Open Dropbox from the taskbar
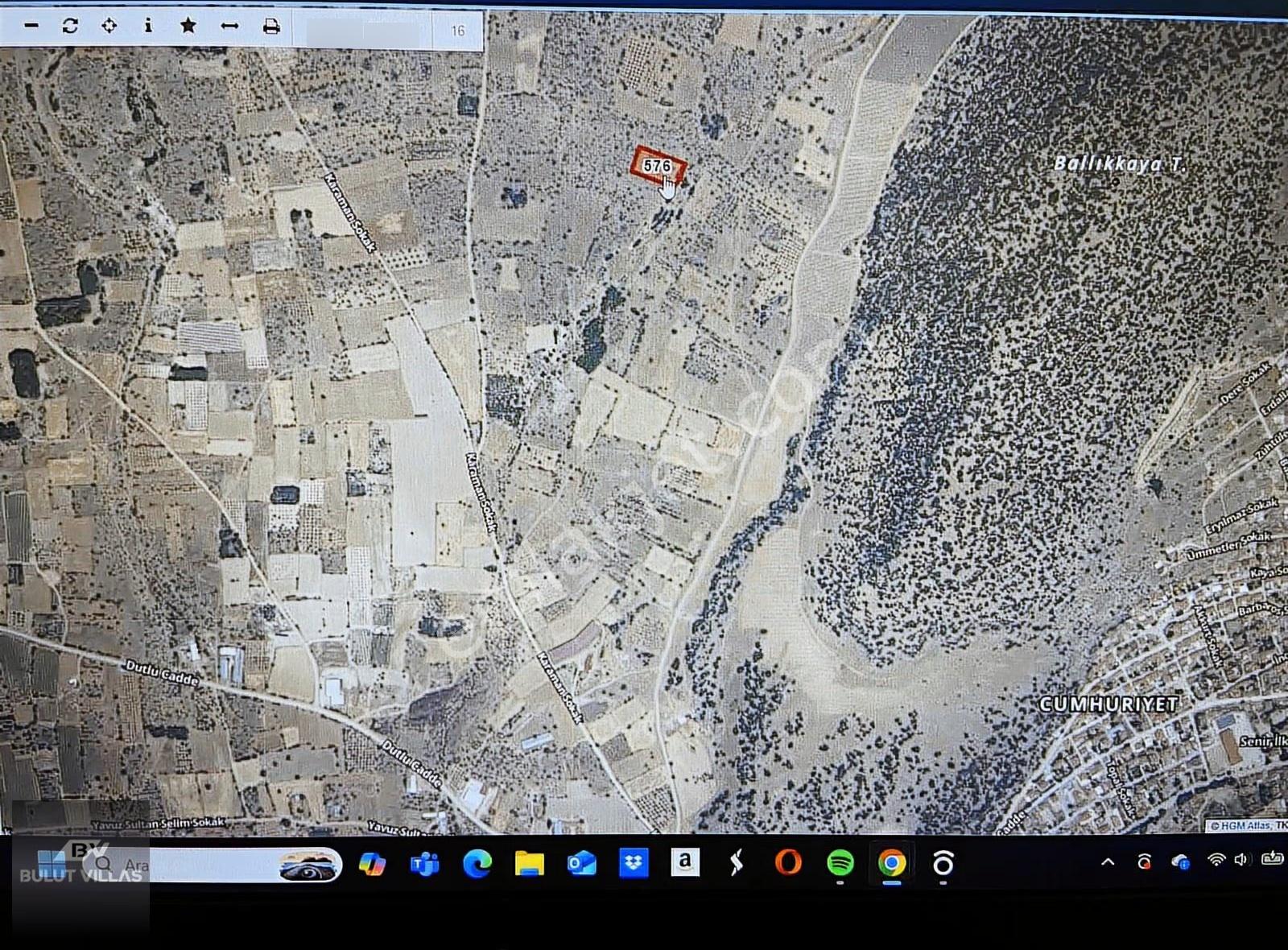Image resolution: width=1288 pixels, height=950 pixels. [x=634, y=864]
